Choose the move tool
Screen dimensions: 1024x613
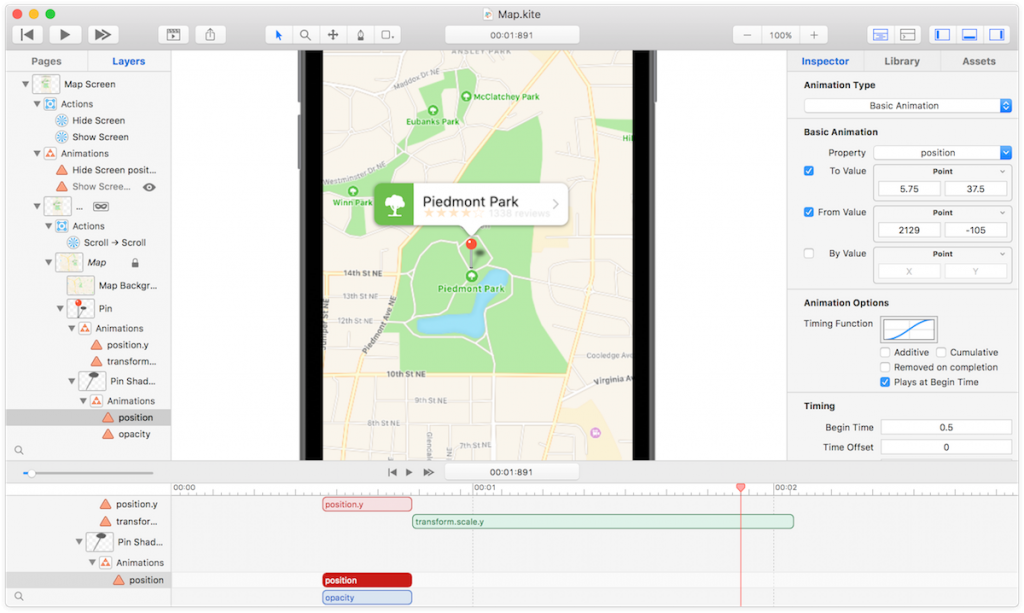pyautogui.click(x=332, y=34)
